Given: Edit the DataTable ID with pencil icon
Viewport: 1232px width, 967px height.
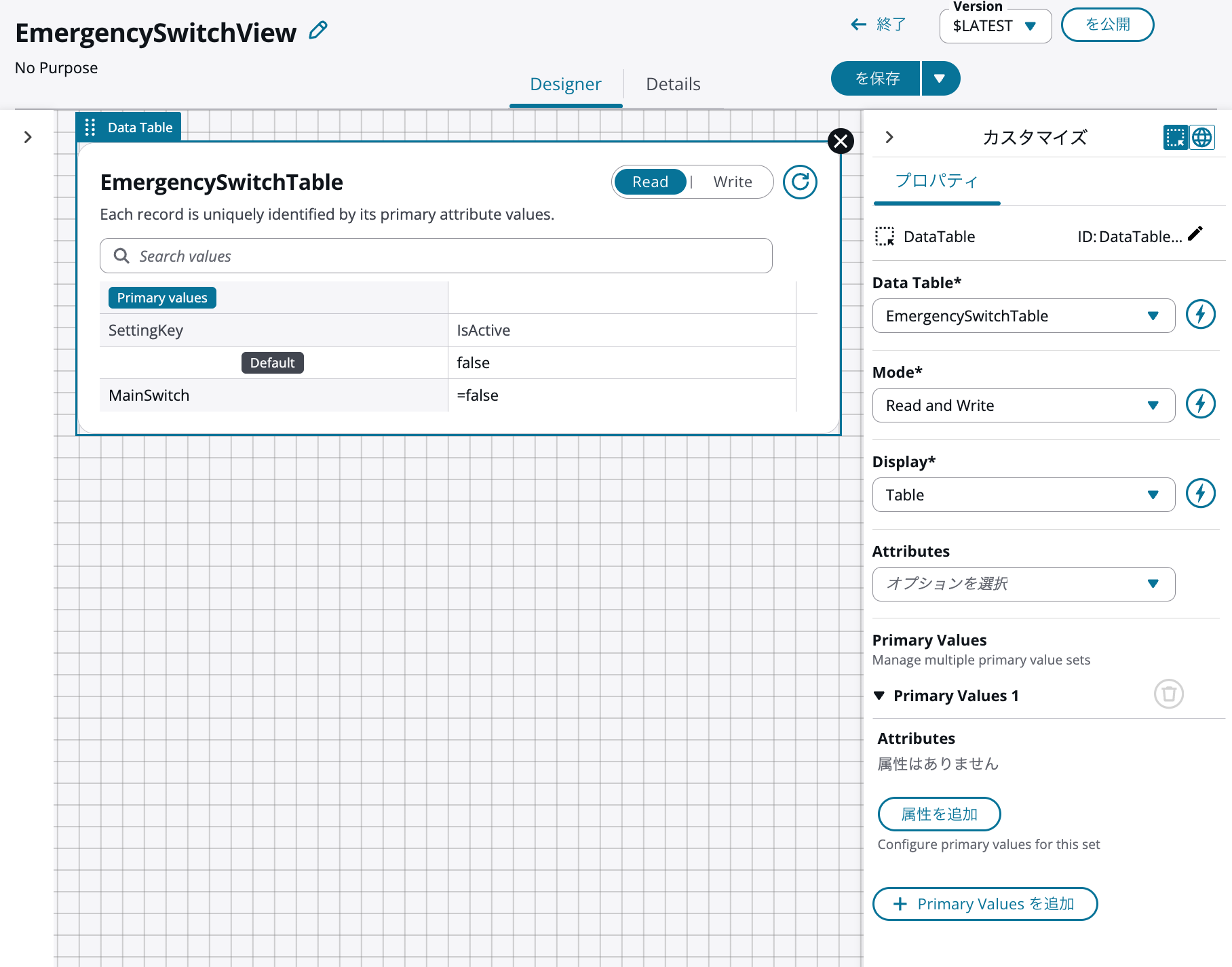Looking at the screenshot, I should (x=1195, y=234).
